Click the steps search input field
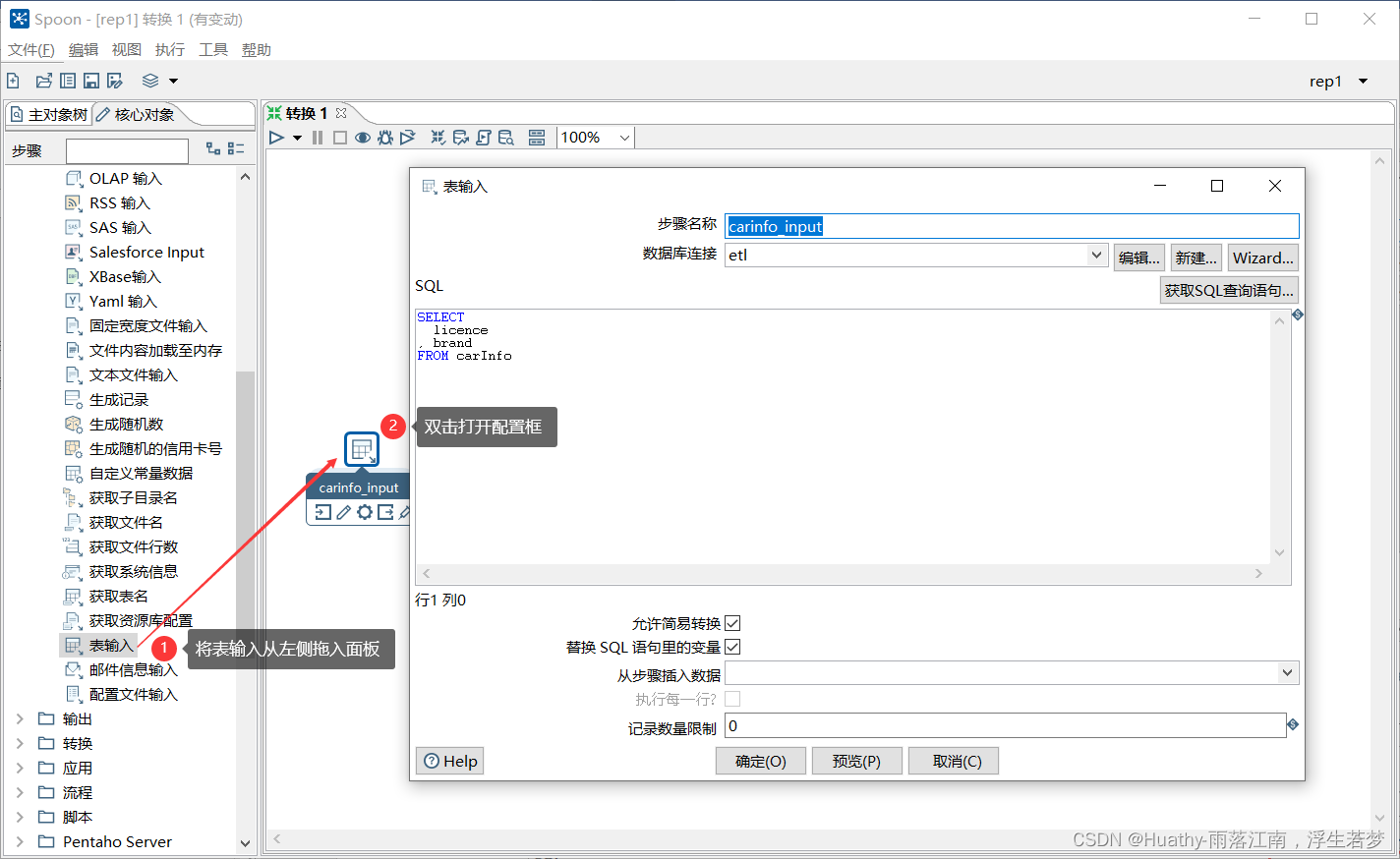This screenshot has height=859, width=1400. tap(127, 150)
